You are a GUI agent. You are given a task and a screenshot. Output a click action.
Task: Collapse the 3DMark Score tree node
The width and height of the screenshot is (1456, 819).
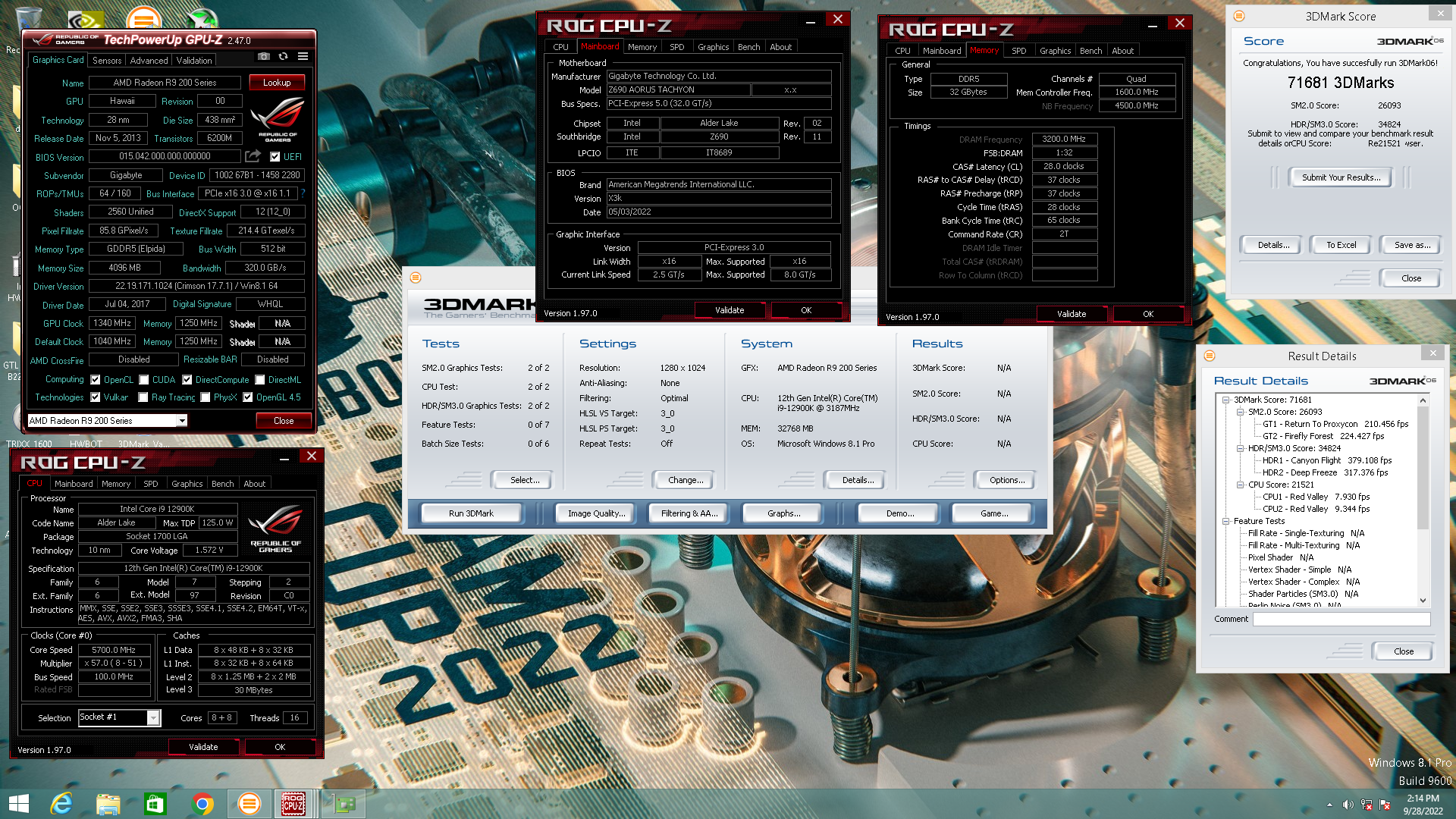1225,400
